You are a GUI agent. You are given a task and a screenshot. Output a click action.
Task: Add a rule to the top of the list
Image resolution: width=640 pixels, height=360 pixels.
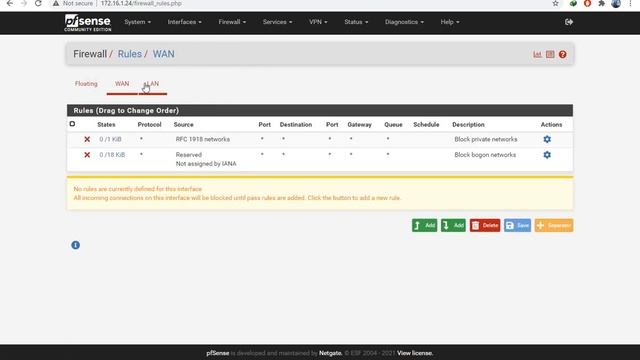(x=424, y=225)
